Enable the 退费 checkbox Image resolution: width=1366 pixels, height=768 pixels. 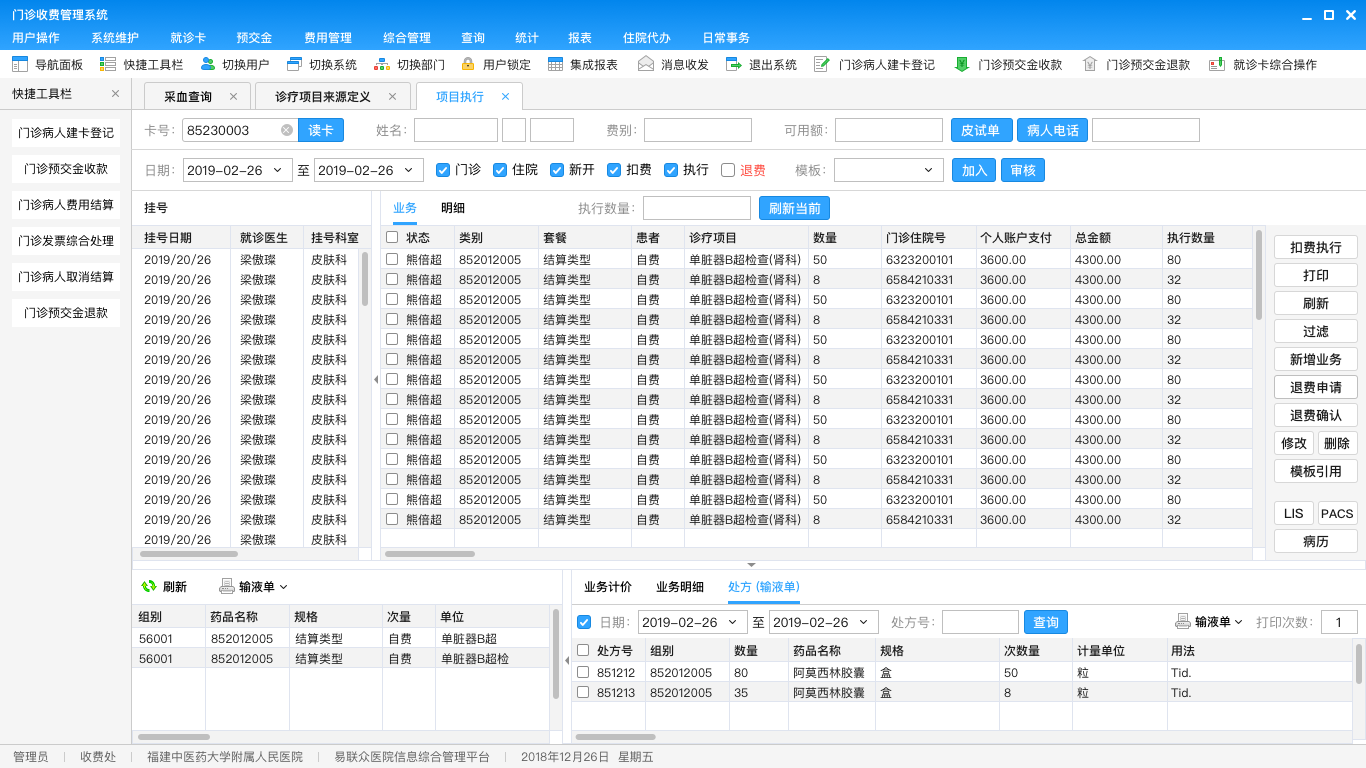[728, 170]
